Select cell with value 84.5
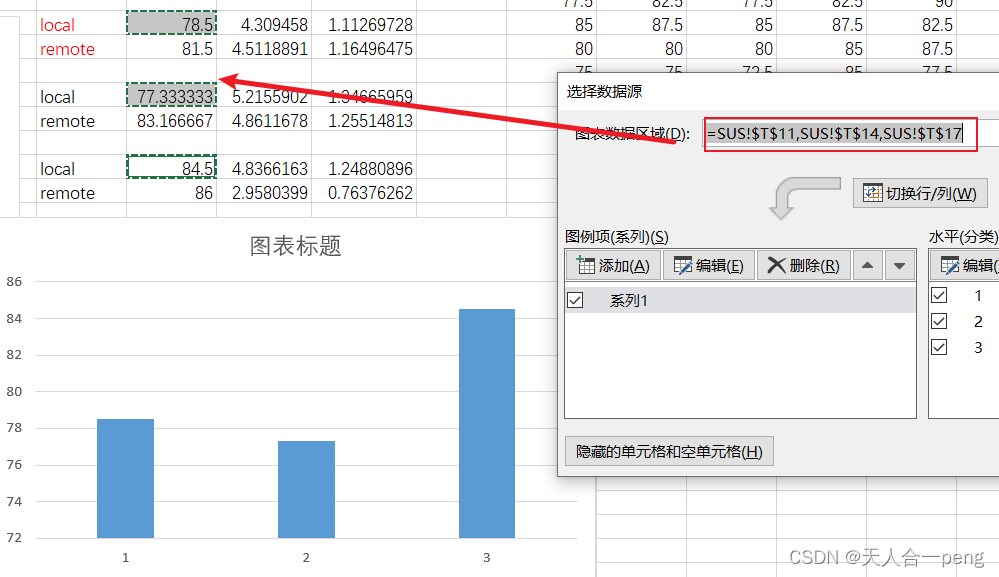 (x=171, y=168)
